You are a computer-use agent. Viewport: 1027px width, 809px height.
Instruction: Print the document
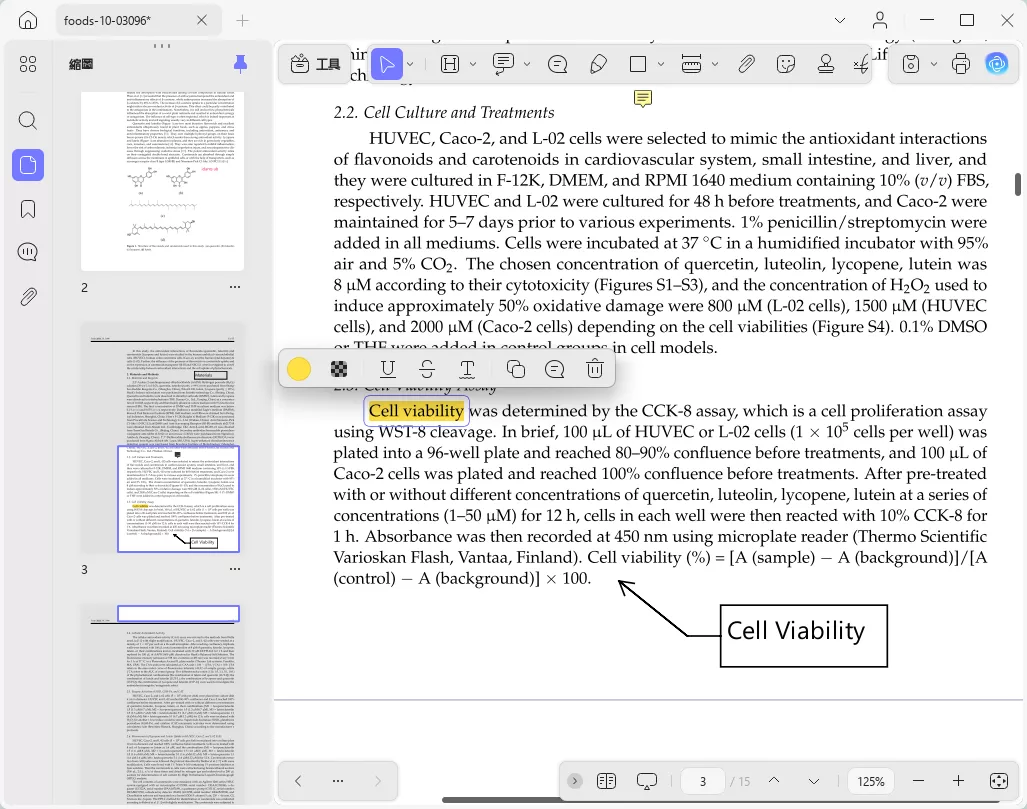[x=961, y=64]
